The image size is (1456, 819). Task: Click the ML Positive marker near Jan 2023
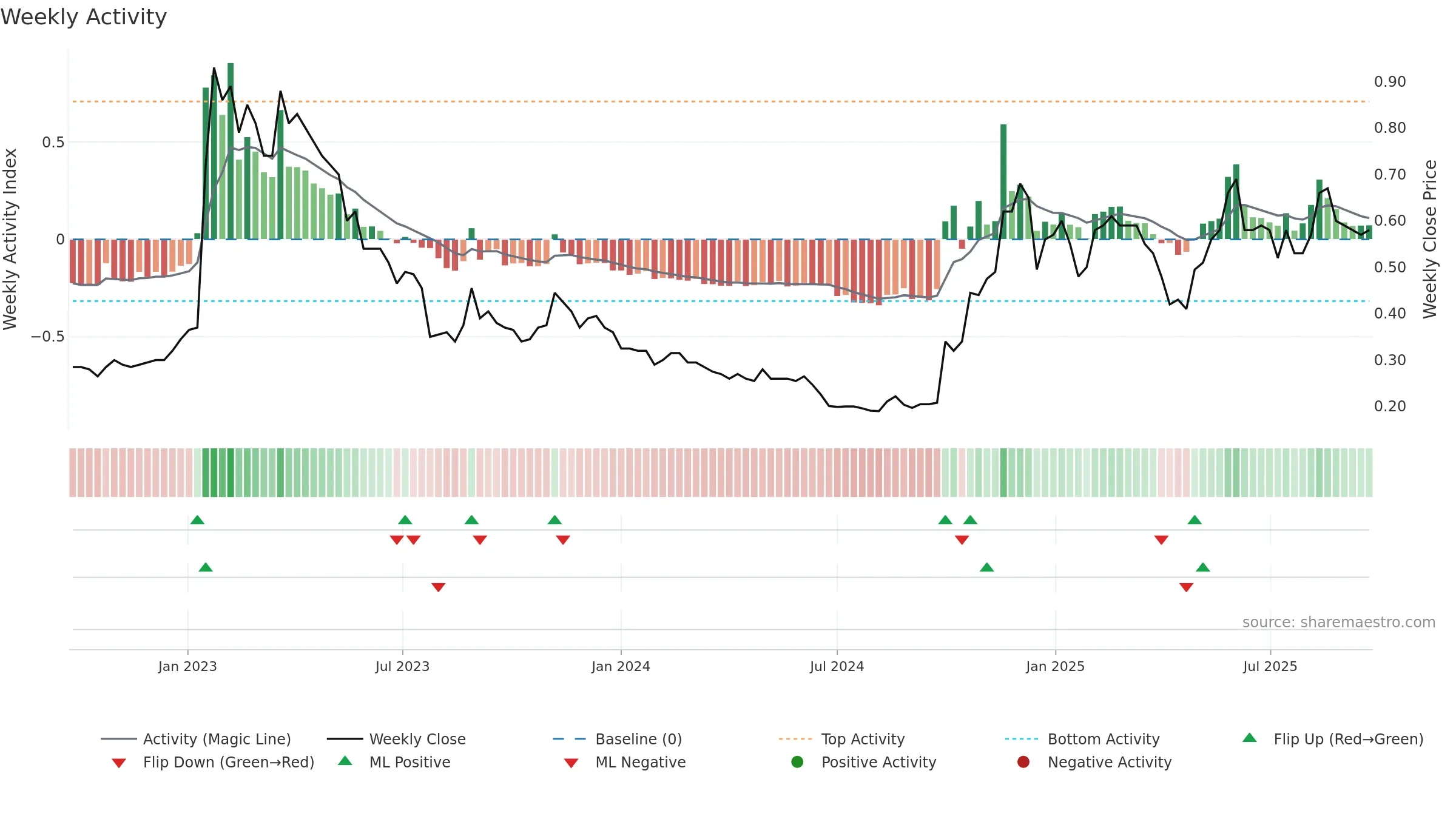[206, 567]
